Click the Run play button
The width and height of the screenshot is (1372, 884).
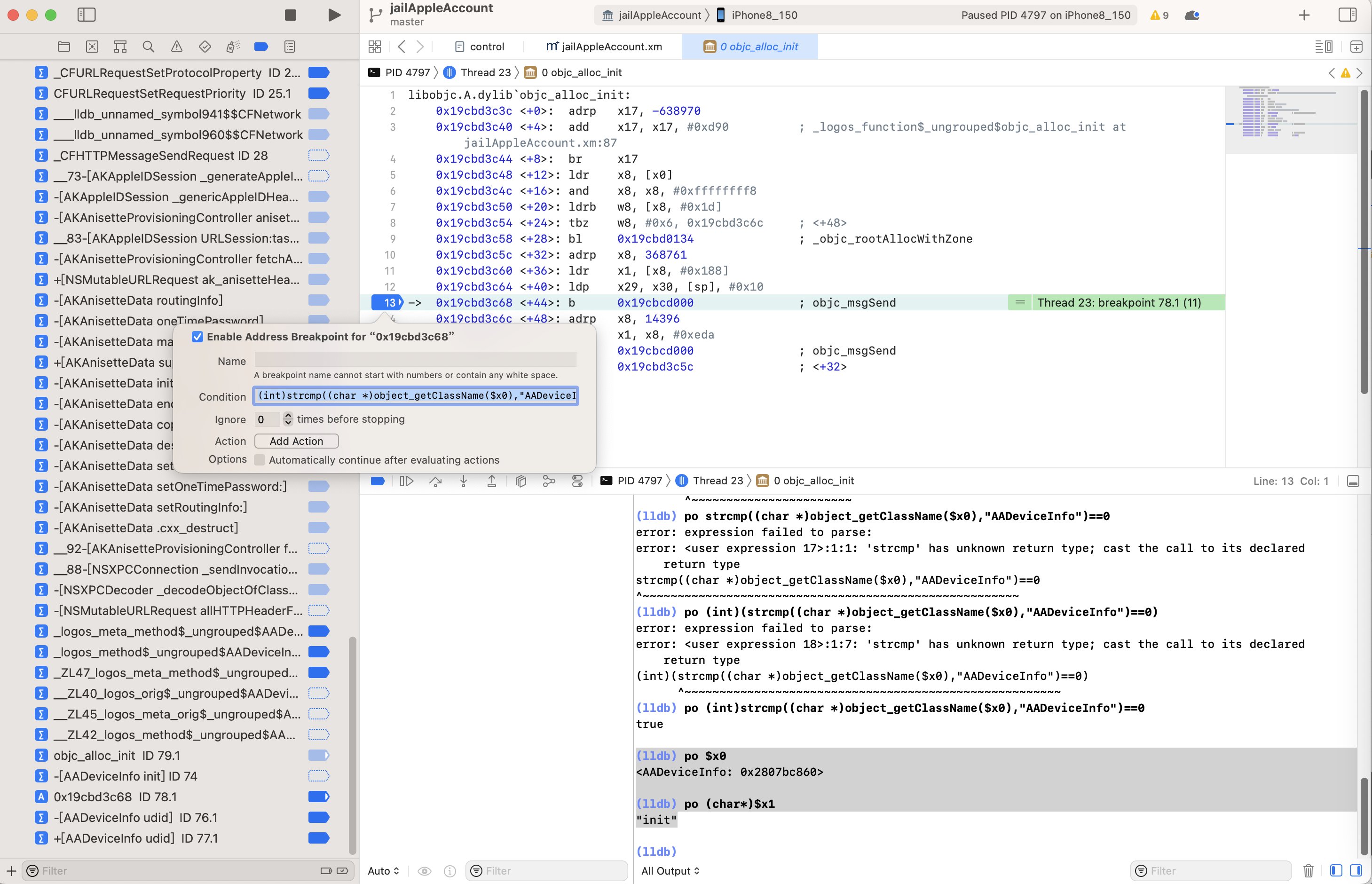[x=334, y=15]
